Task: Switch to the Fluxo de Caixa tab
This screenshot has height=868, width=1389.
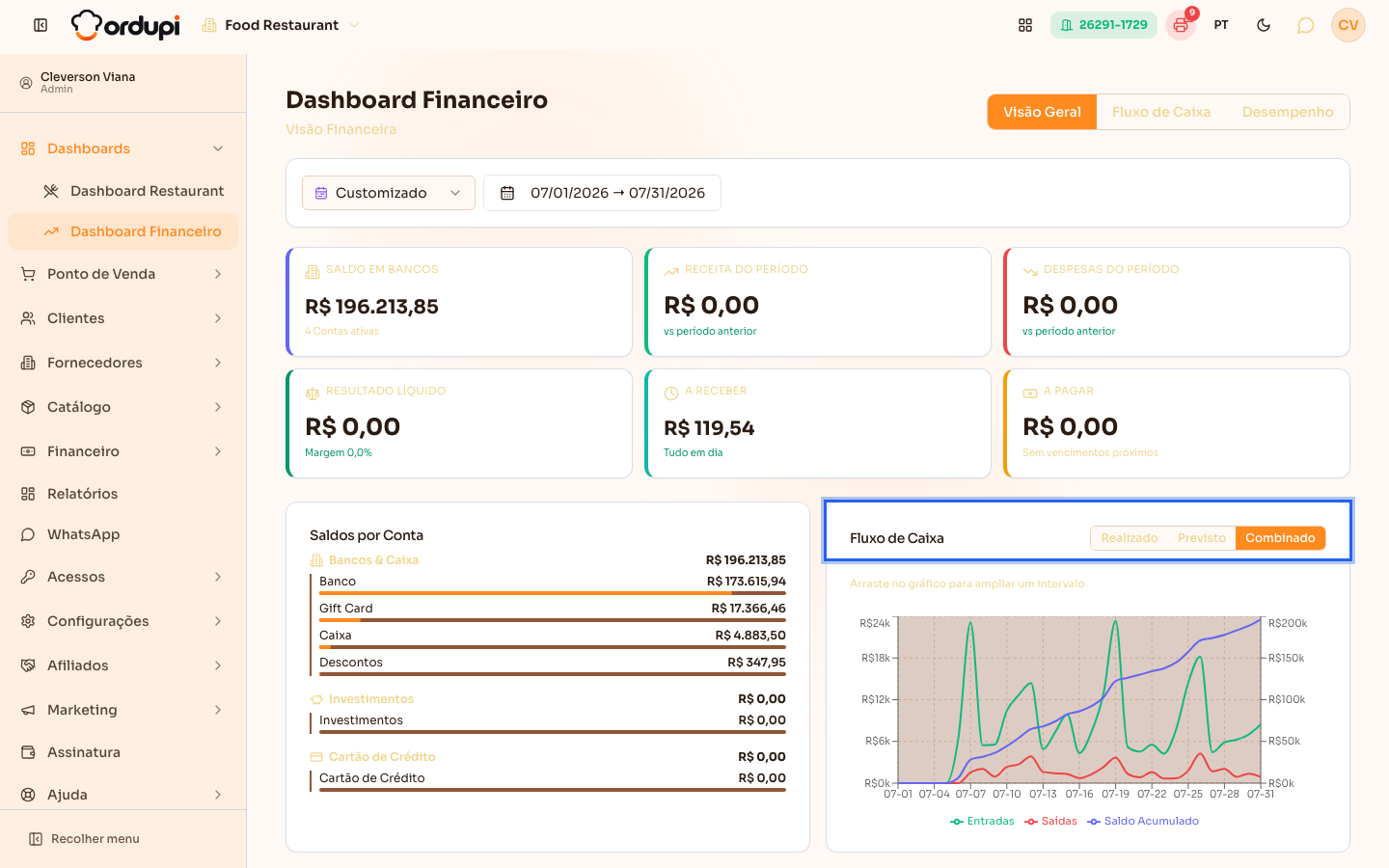Action: coord(1161,112)
